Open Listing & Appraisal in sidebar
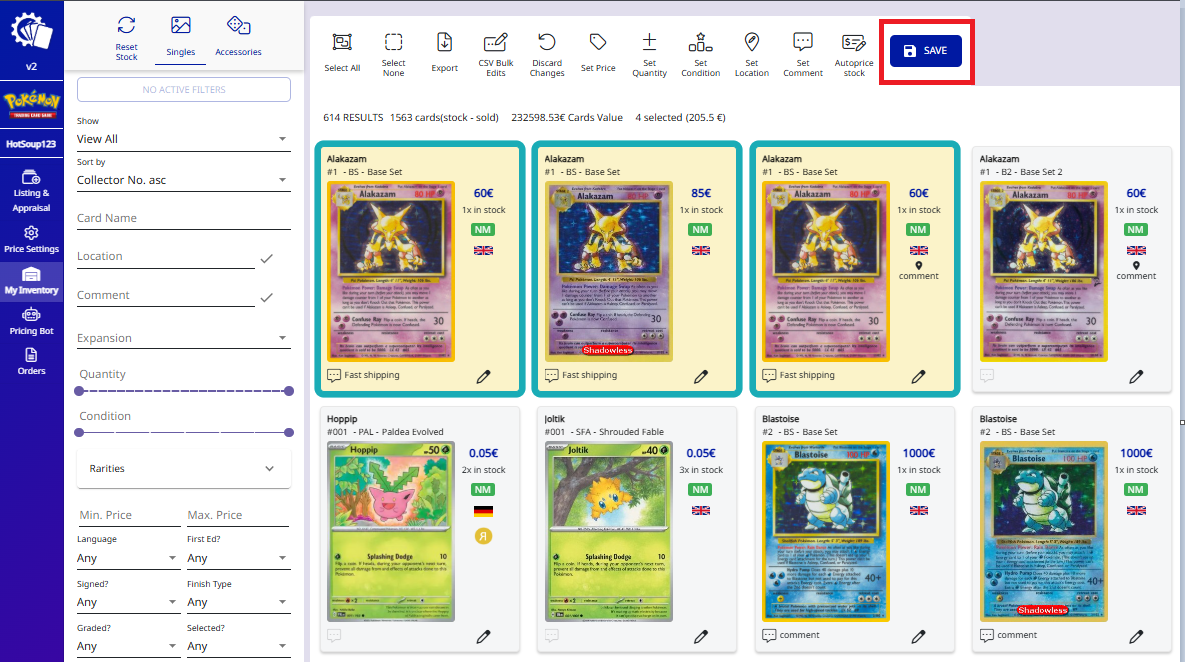 (x=31, y=190)
